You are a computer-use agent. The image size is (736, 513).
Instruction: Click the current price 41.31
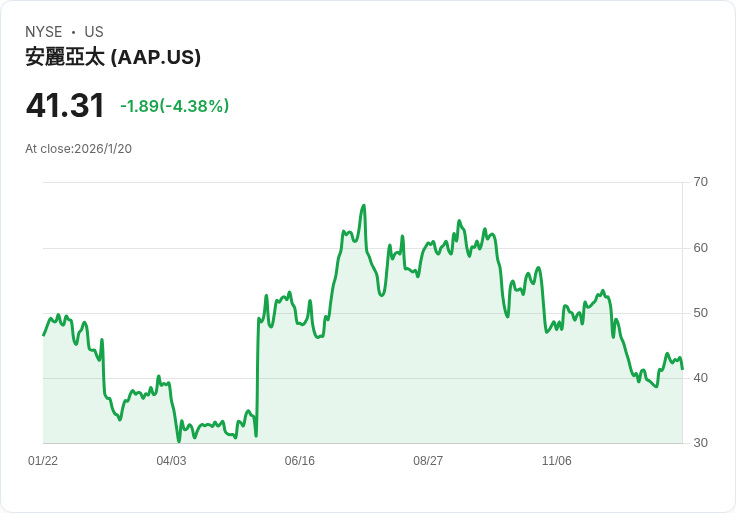click(x=65, y=105)
